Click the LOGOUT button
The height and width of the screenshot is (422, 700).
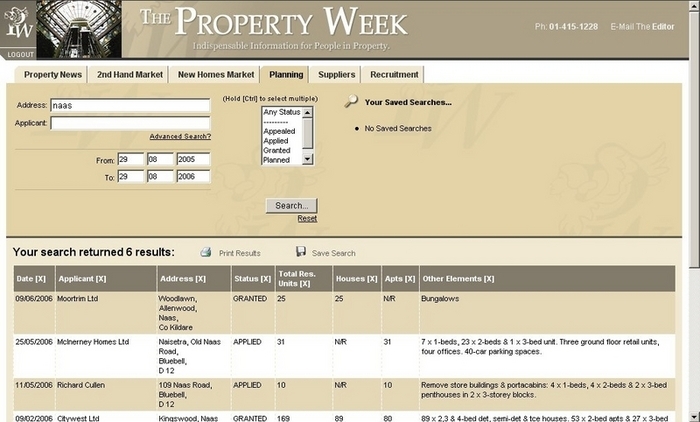tap(20, 54)
